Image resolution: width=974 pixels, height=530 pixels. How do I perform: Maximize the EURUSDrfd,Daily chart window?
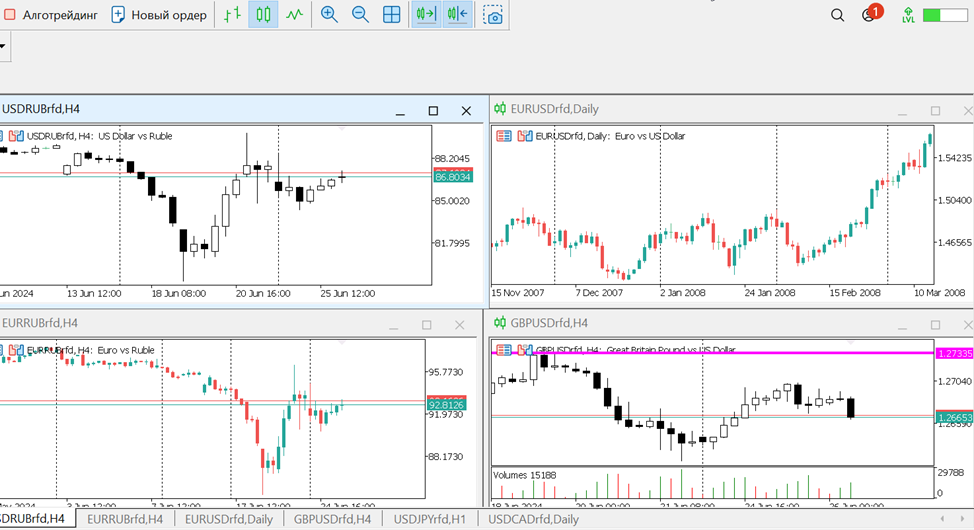935,111
